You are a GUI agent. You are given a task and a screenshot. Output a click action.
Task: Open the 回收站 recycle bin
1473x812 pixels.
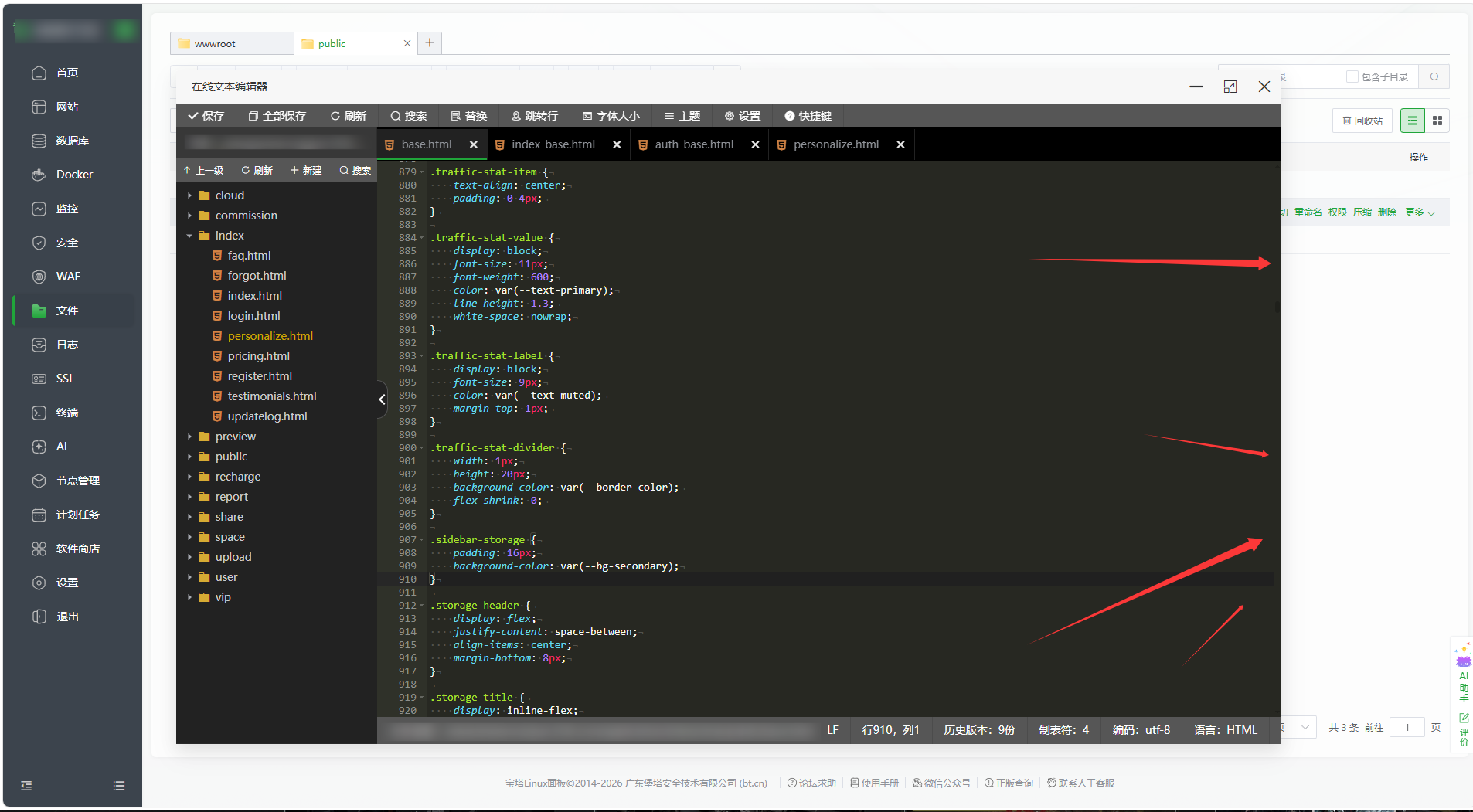coord(1362,121)
